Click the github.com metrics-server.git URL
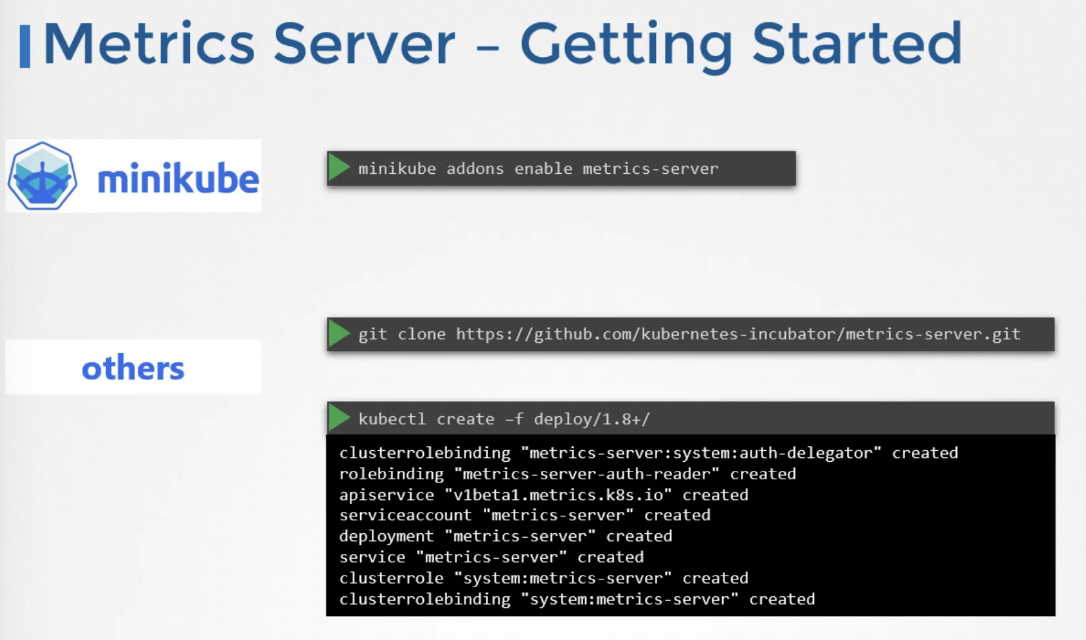 (x=738, y=334)
